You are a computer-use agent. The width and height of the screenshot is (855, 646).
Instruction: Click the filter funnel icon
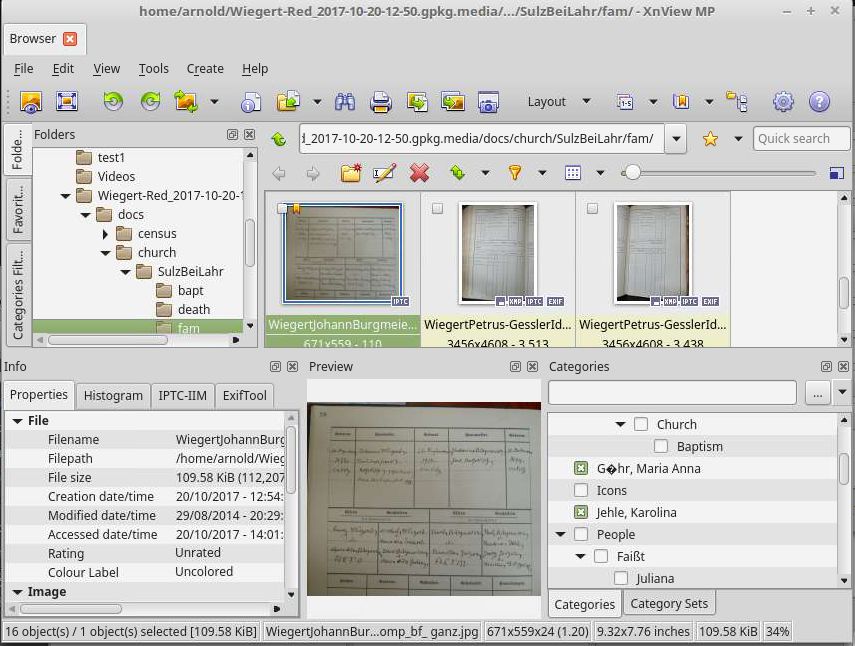tap(515, 173)
